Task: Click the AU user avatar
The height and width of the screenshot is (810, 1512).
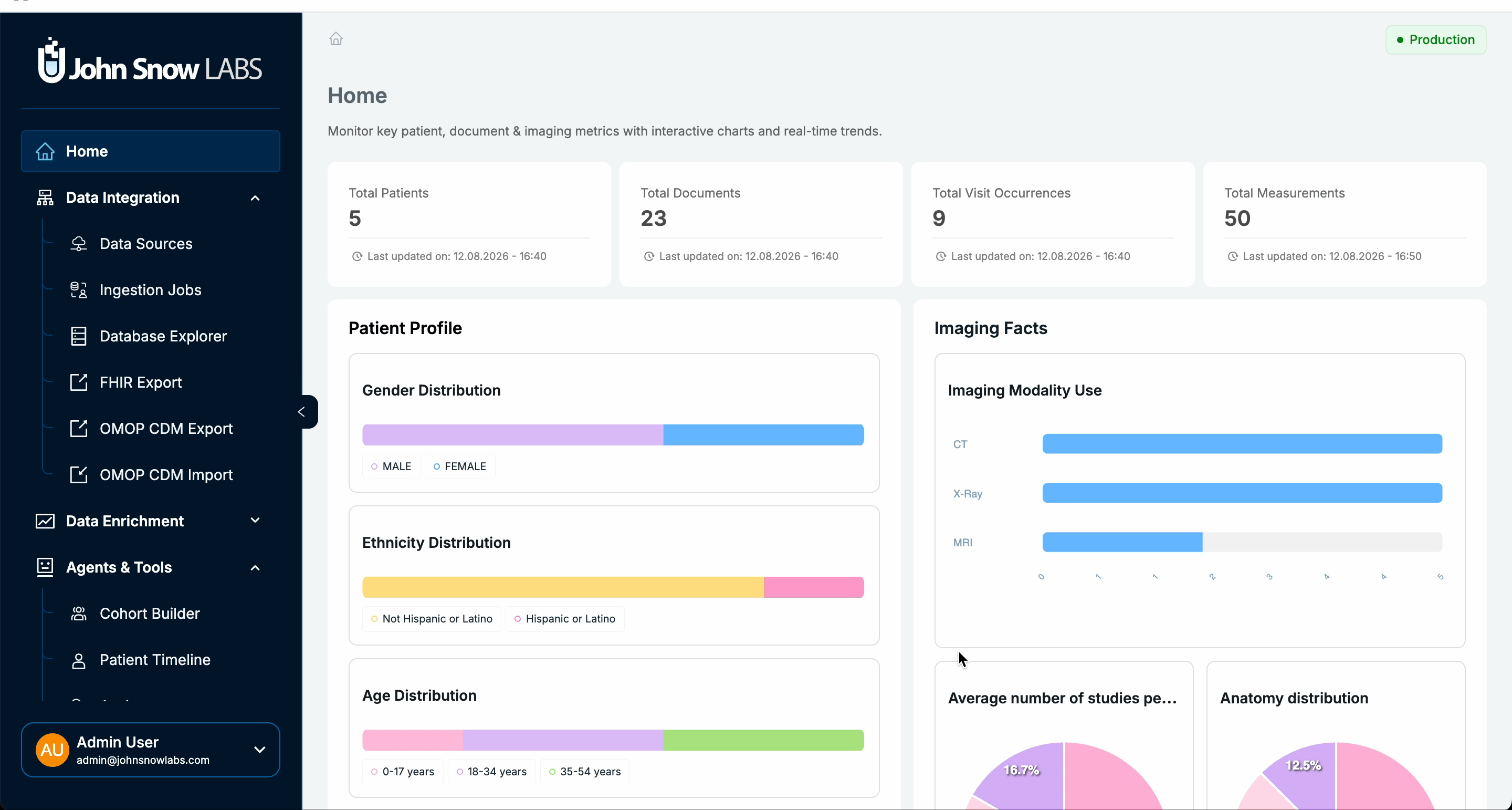Action: 52,750
